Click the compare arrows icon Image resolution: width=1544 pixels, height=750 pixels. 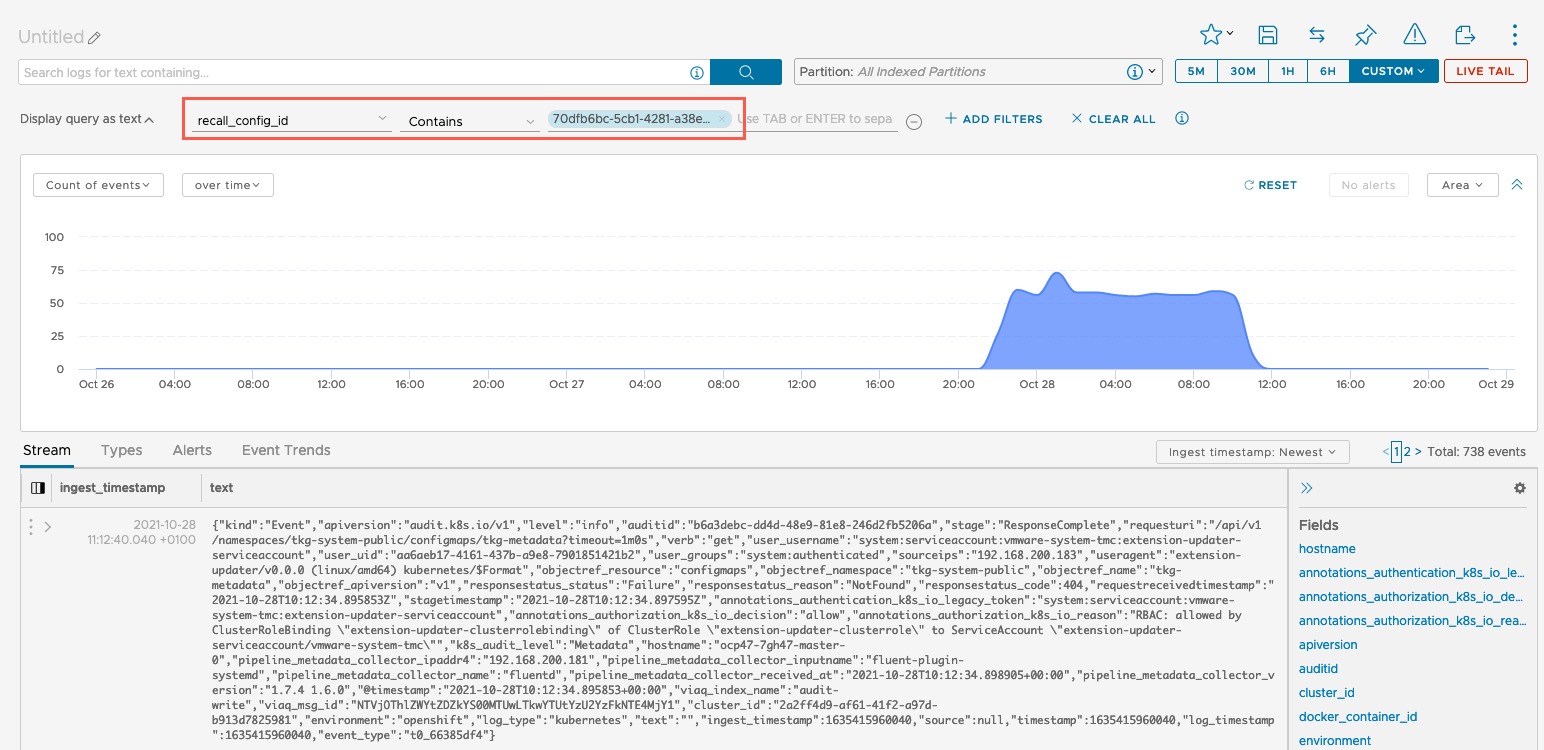coord(1317,35)
